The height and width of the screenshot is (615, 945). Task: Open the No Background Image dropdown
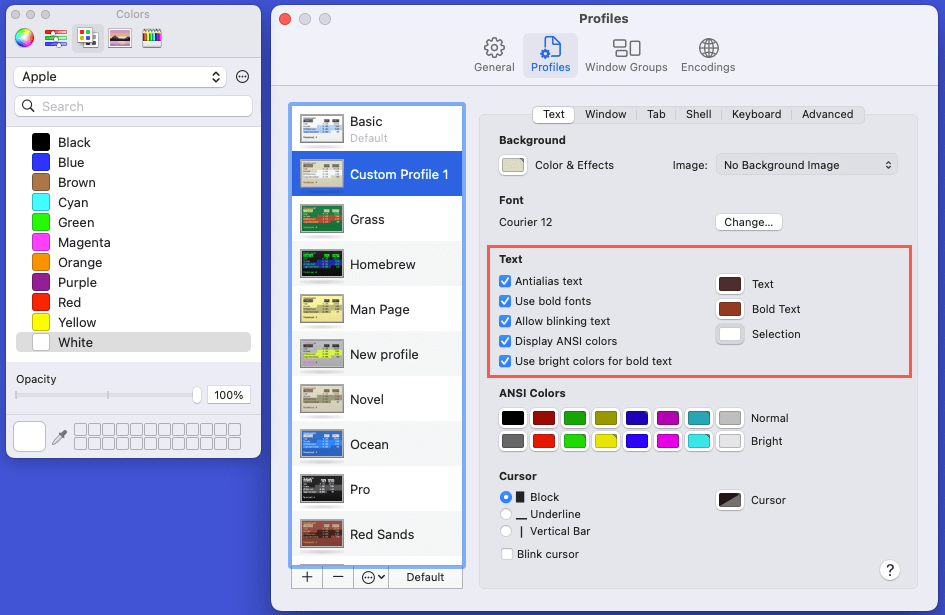[x=806, y=165]
